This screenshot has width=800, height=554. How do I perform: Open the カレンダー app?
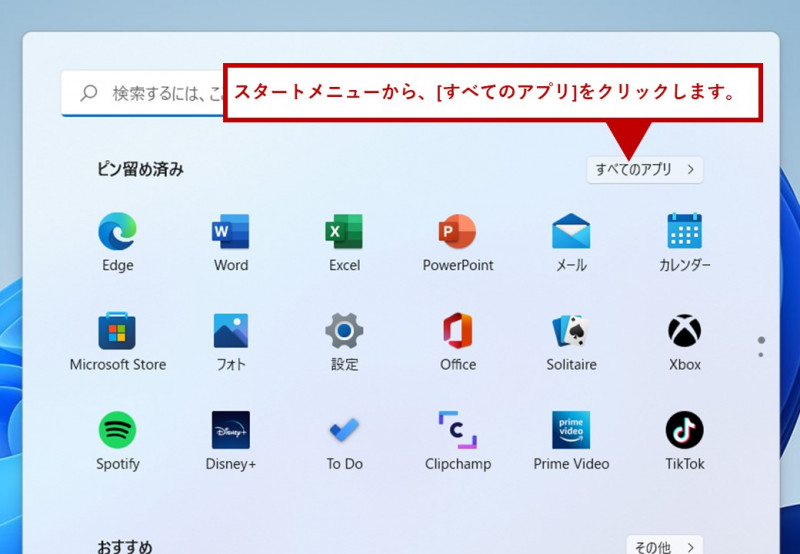tap(685, 232)
